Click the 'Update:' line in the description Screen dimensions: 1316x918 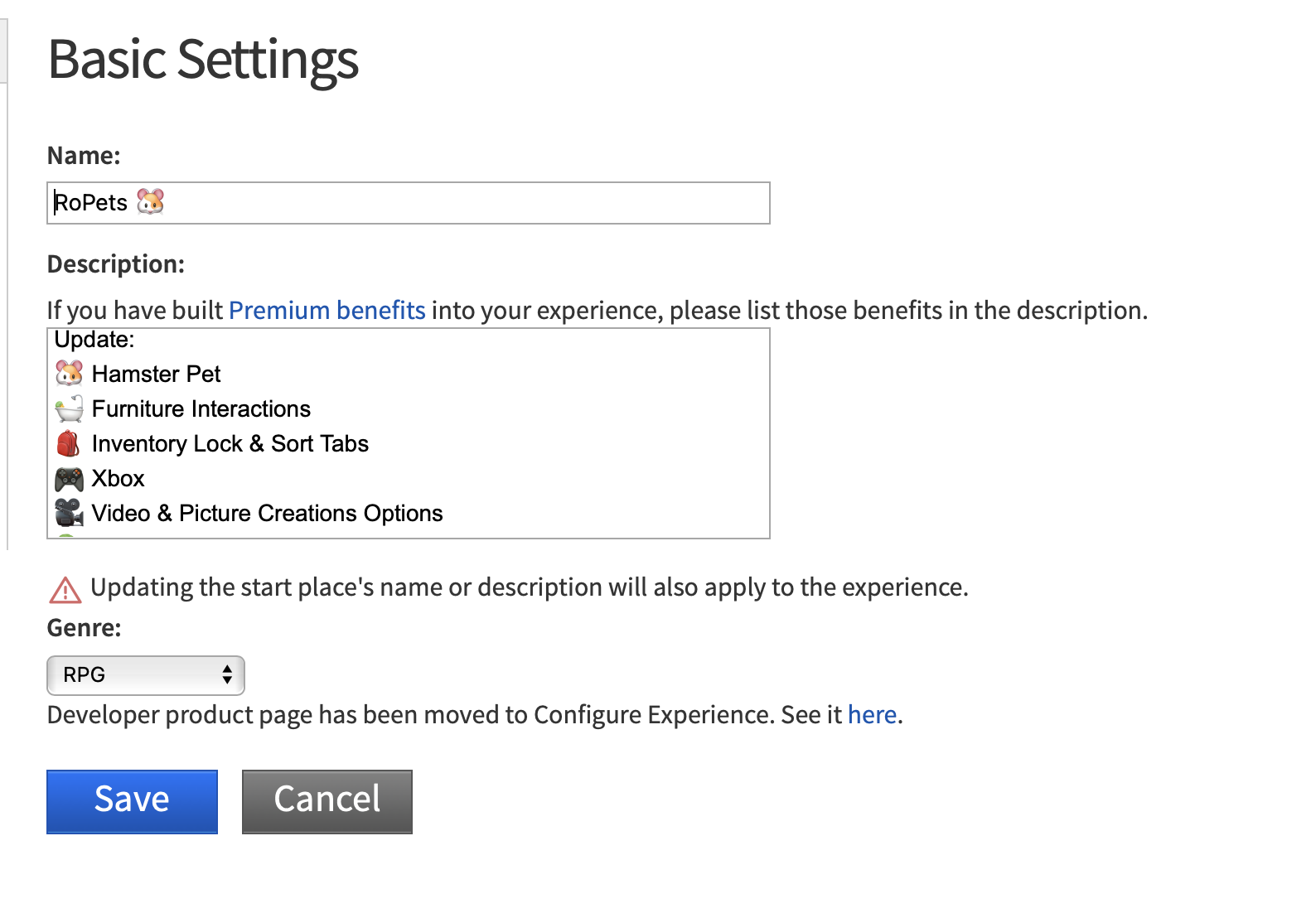point(94,341)
